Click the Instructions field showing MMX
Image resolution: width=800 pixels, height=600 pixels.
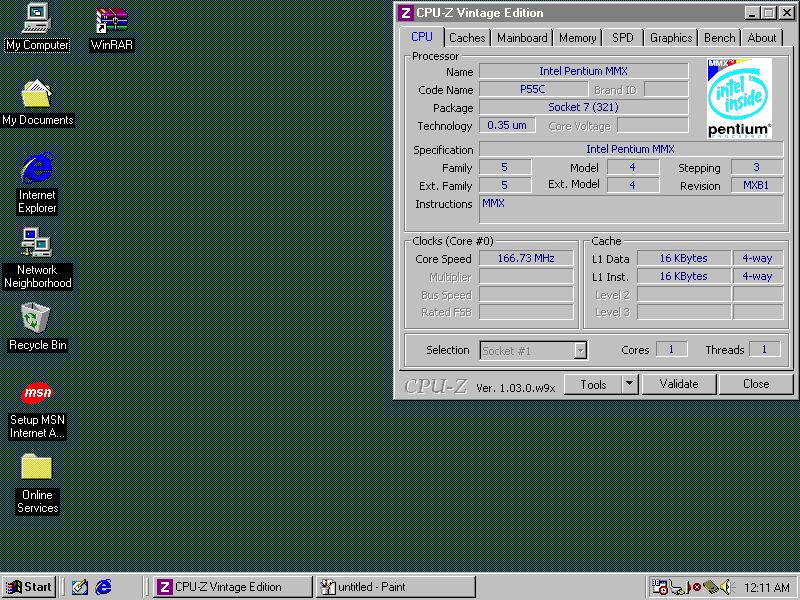coord(631,209)
